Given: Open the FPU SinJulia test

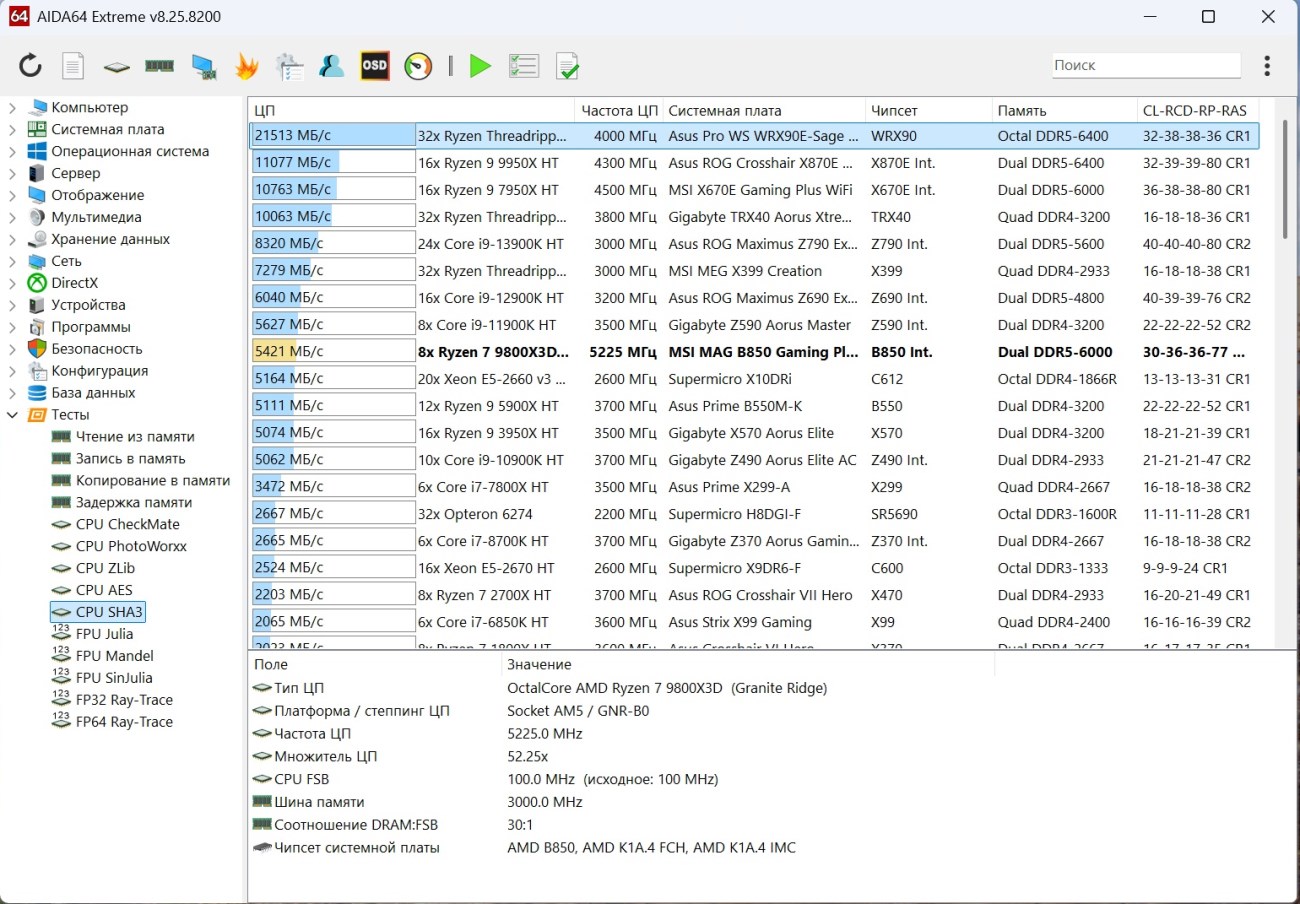Looking at the screenshot, I should click(114, 678).
